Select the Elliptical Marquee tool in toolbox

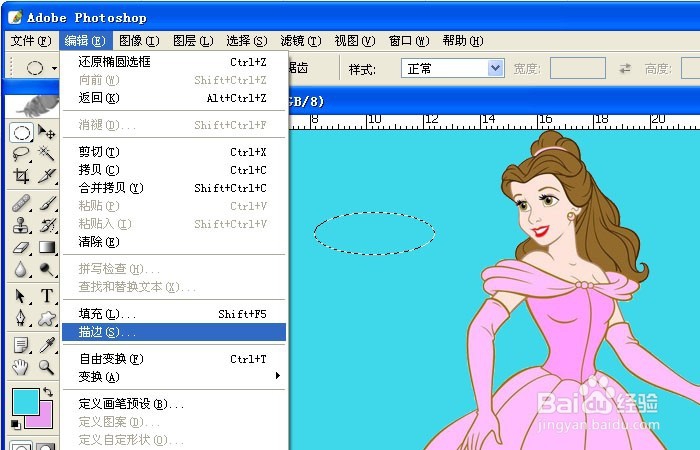click(21, 133)
